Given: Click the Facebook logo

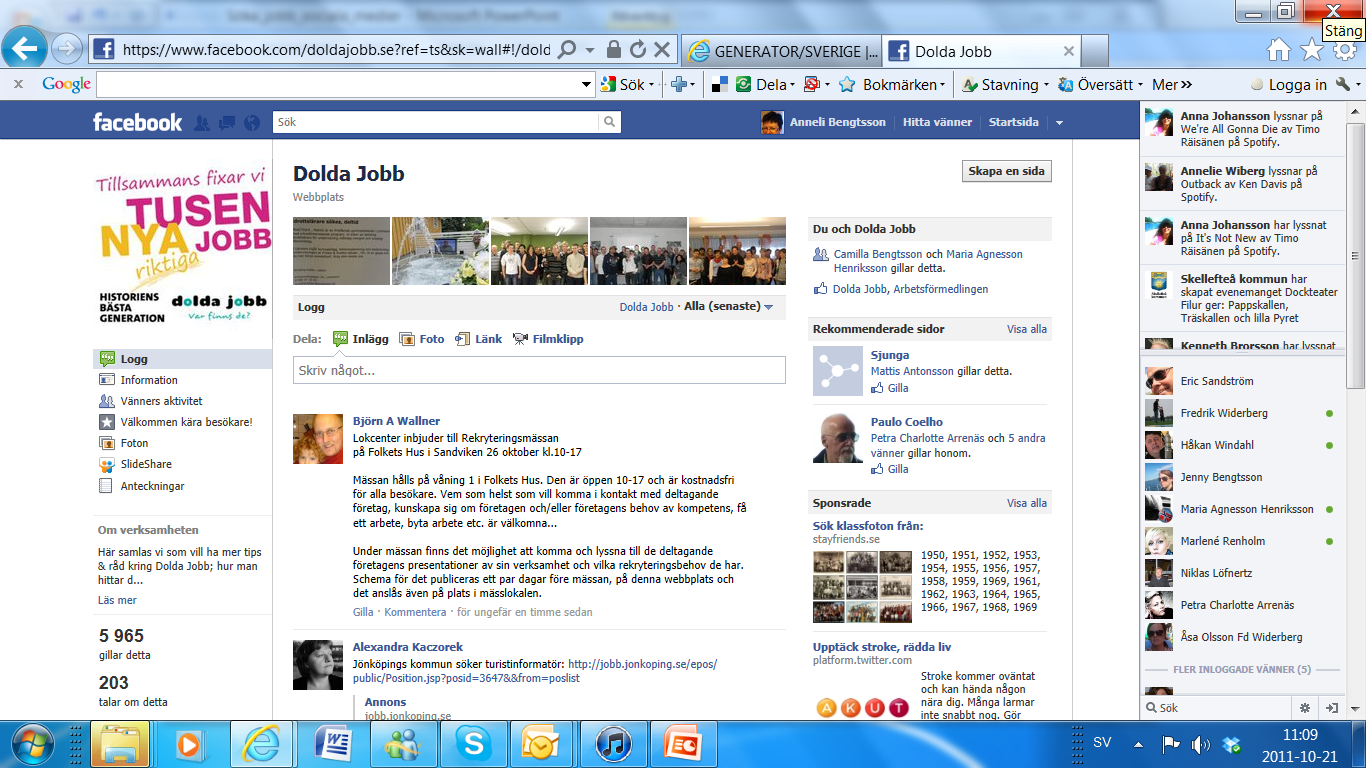Looking at the screenshot, I should click(x=137, y=122).
